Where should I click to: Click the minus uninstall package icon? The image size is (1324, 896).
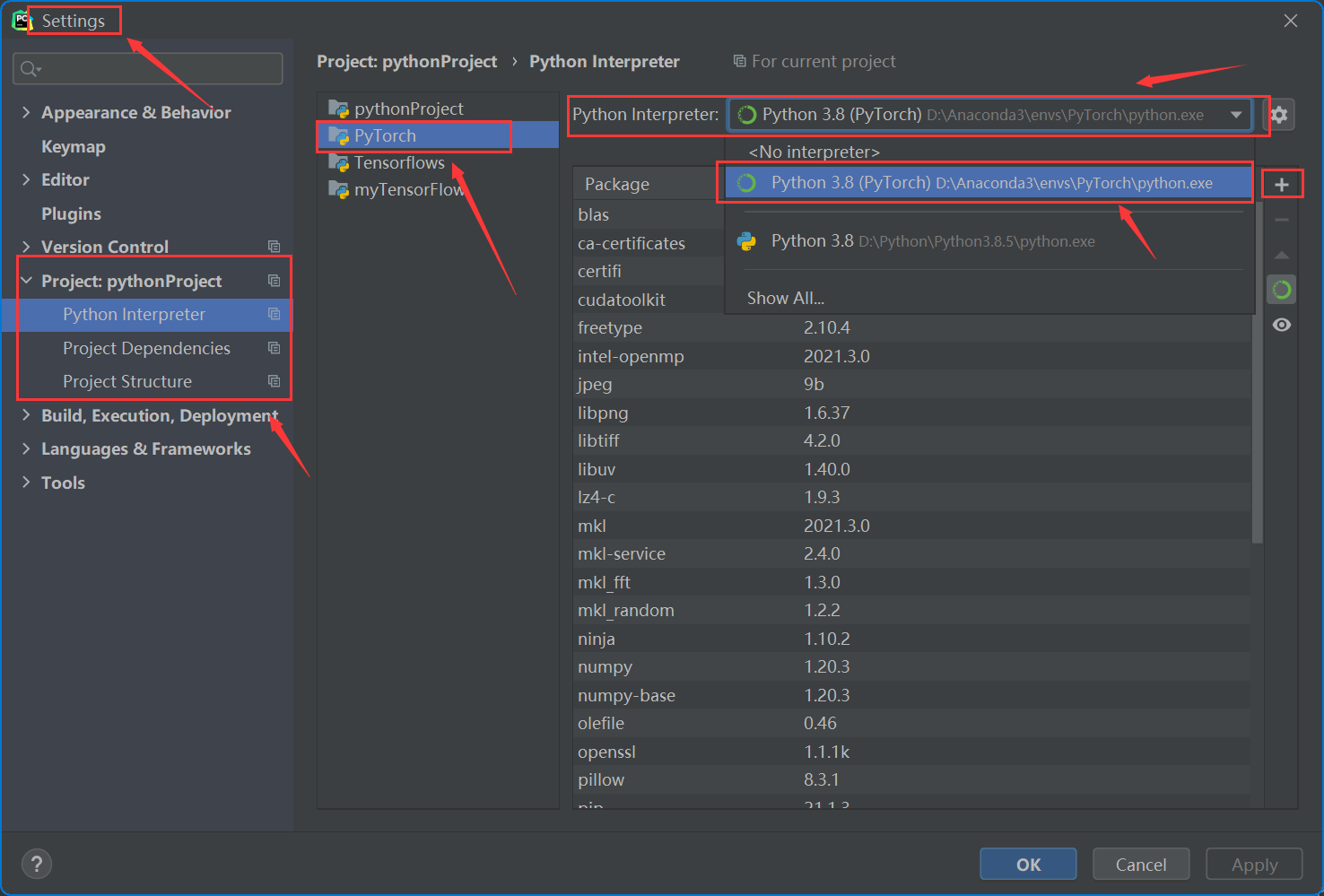pyautogui.click(x=1282, y=220)
